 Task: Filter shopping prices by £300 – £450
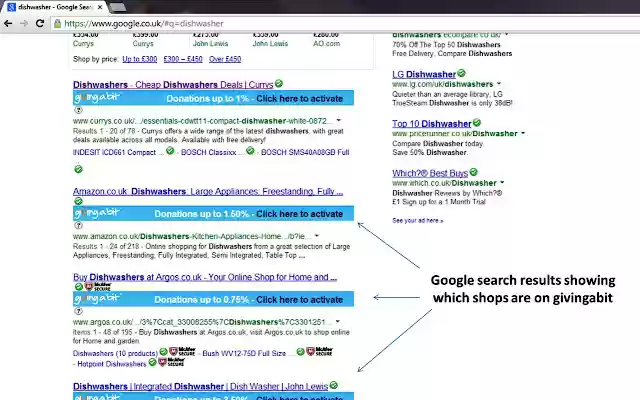coord(183,59)
